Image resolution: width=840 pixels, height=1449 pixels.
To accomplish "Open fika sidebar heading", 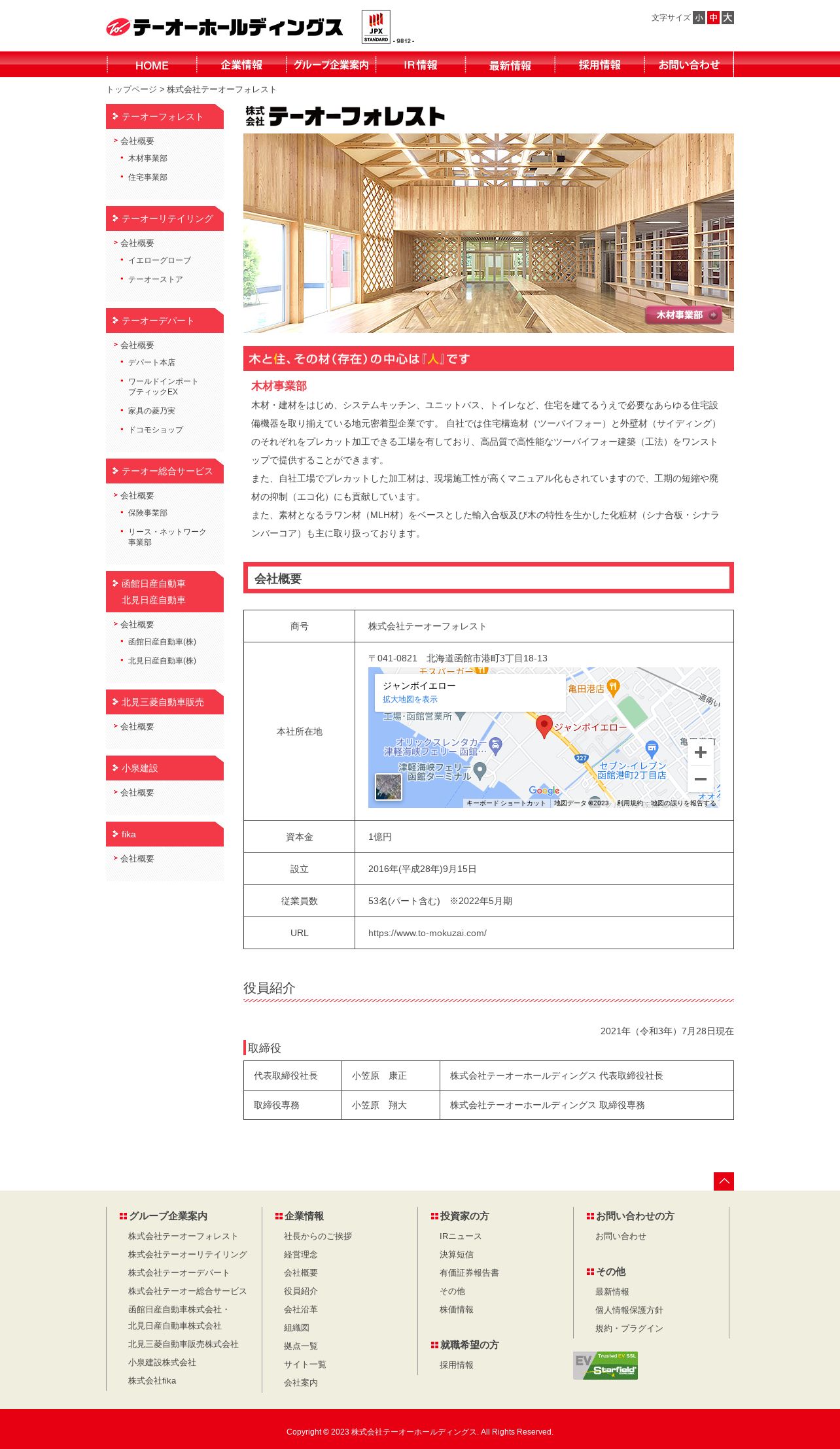I will click(165, 834).
